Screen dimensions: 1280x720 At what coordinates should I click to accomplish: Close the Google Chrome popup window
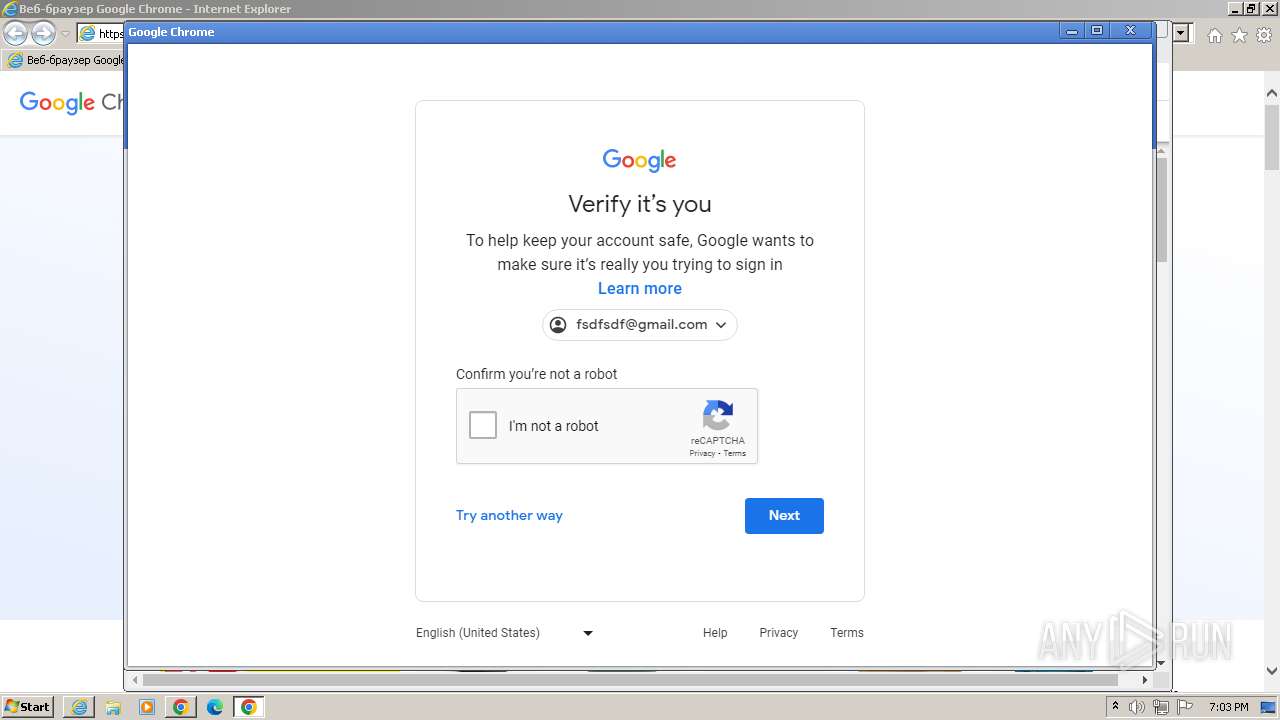1130,31
